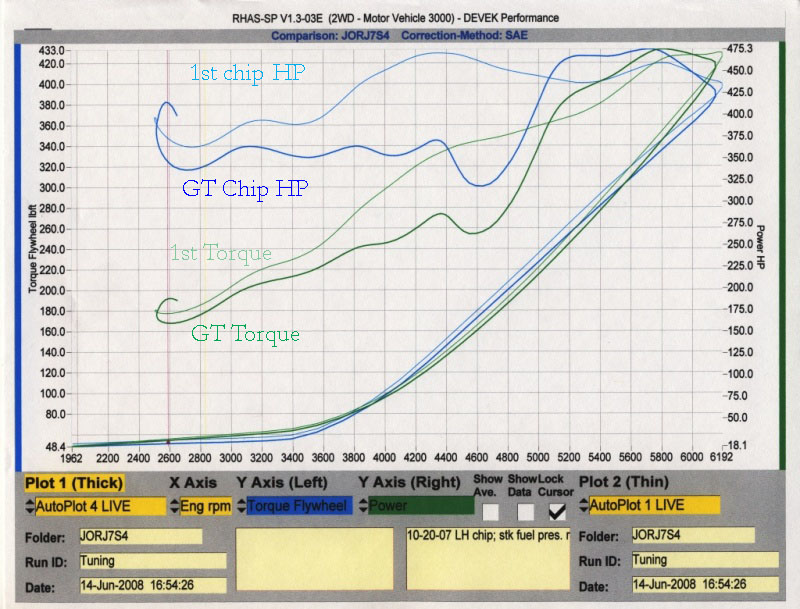
Task: Click the GT Torque curve label
Action: coord(245,334)
